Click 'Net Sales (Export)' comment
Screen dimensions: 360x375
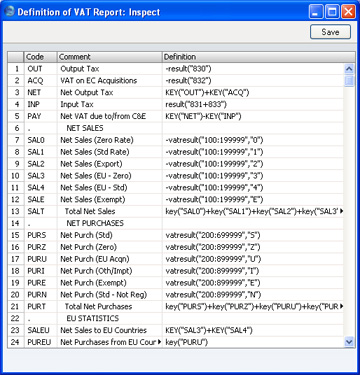(110, 164)
